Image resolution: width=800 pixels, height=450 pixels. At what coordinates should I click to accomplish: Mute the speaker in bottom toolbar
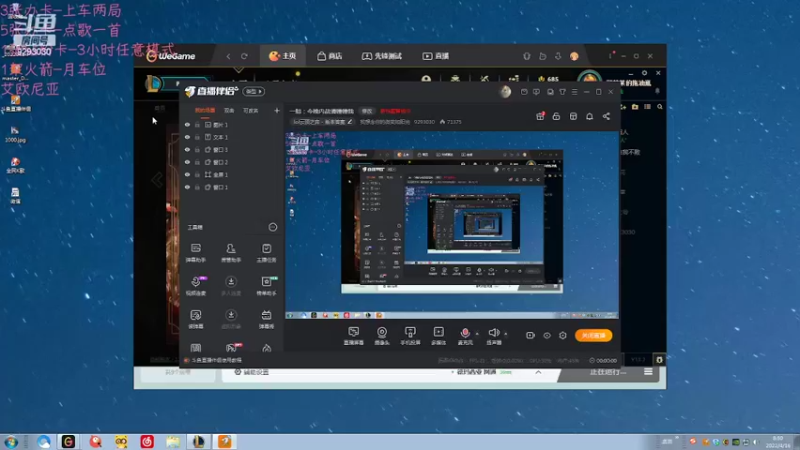click(493, 333)
